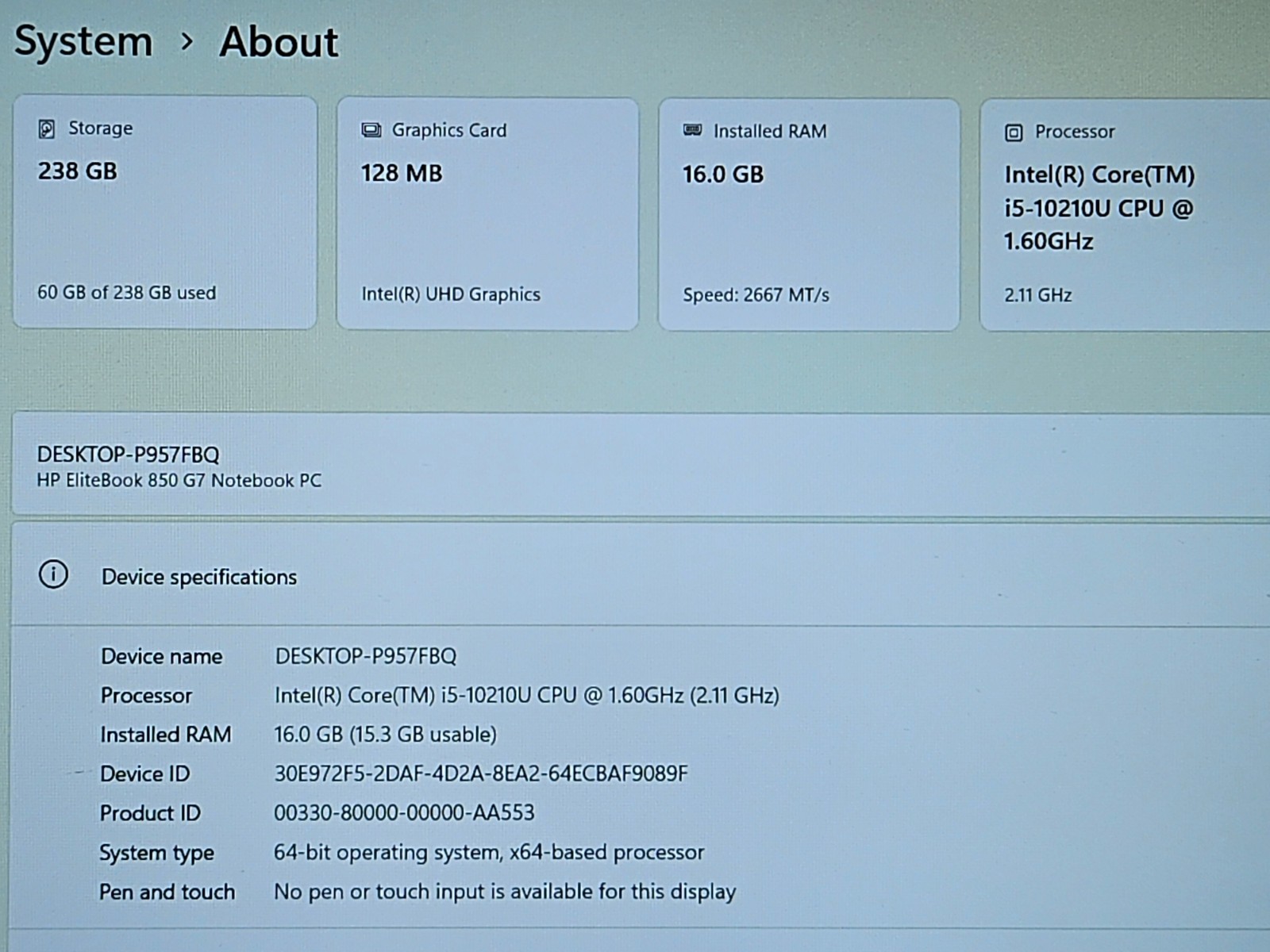Click the DESKTOP-P957FBQ header name
The height and width of the screenshot is (952, 1270).
click(x=128, y=455)
